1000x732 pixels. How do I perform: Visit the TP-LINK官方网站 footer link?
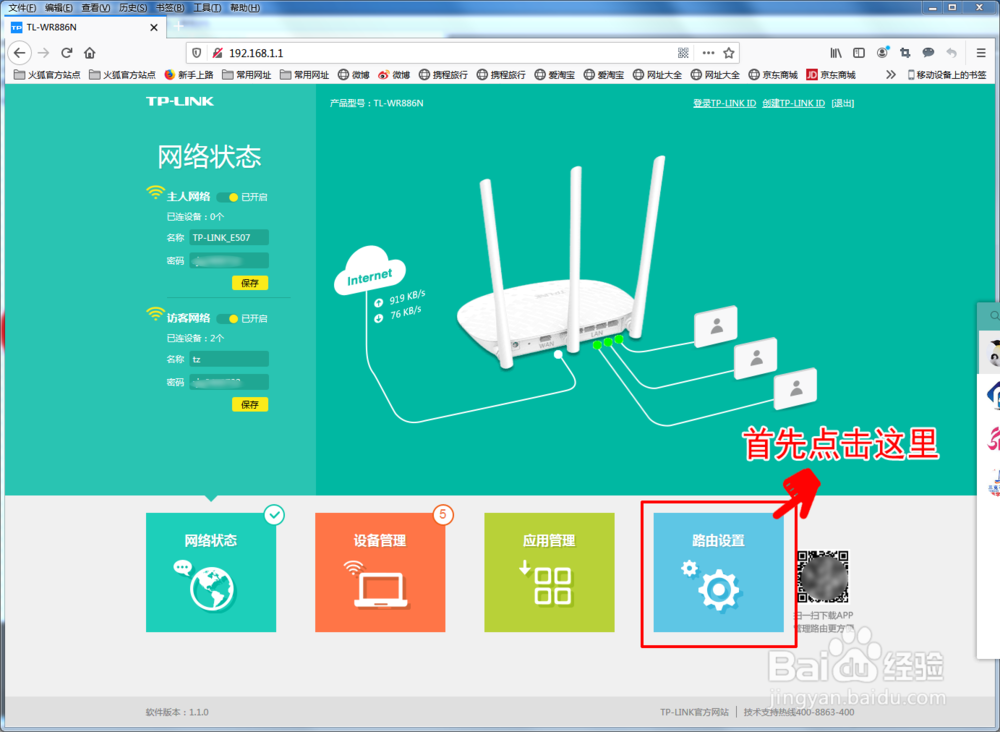click(x=694, y=712)
